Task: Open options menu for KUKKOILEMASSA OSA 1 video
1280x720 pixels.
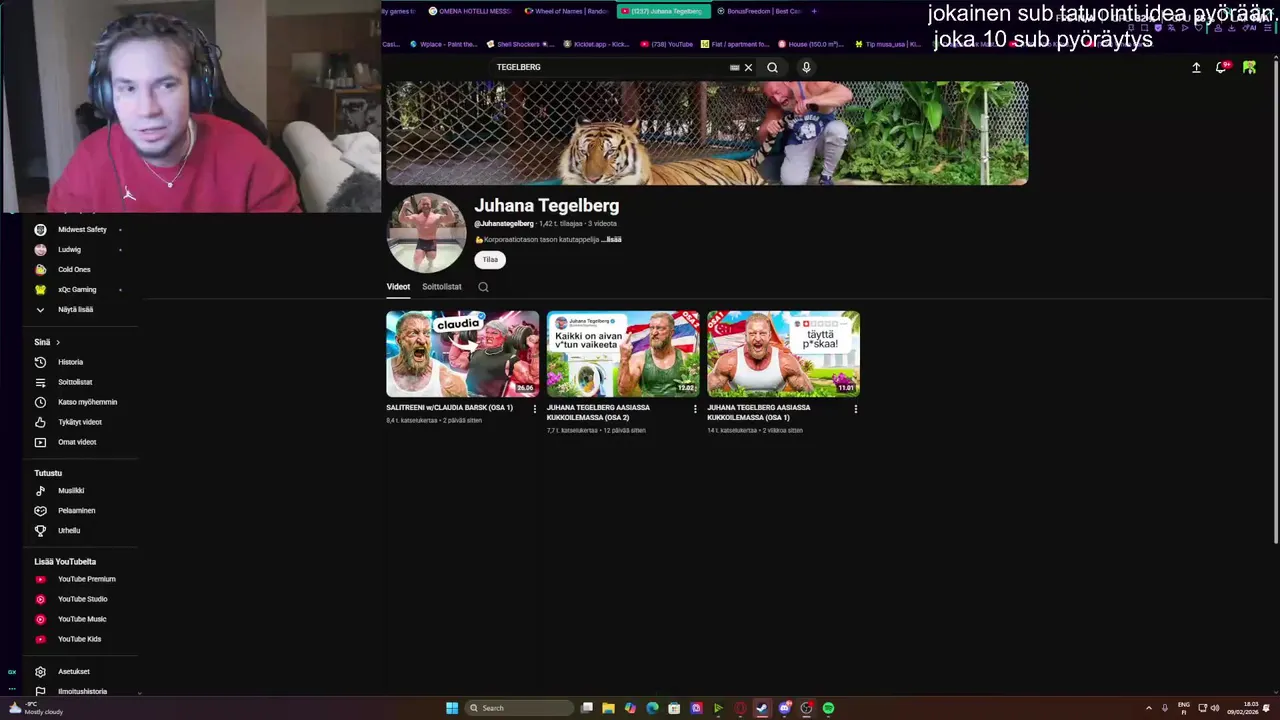Action: point(855,409)
